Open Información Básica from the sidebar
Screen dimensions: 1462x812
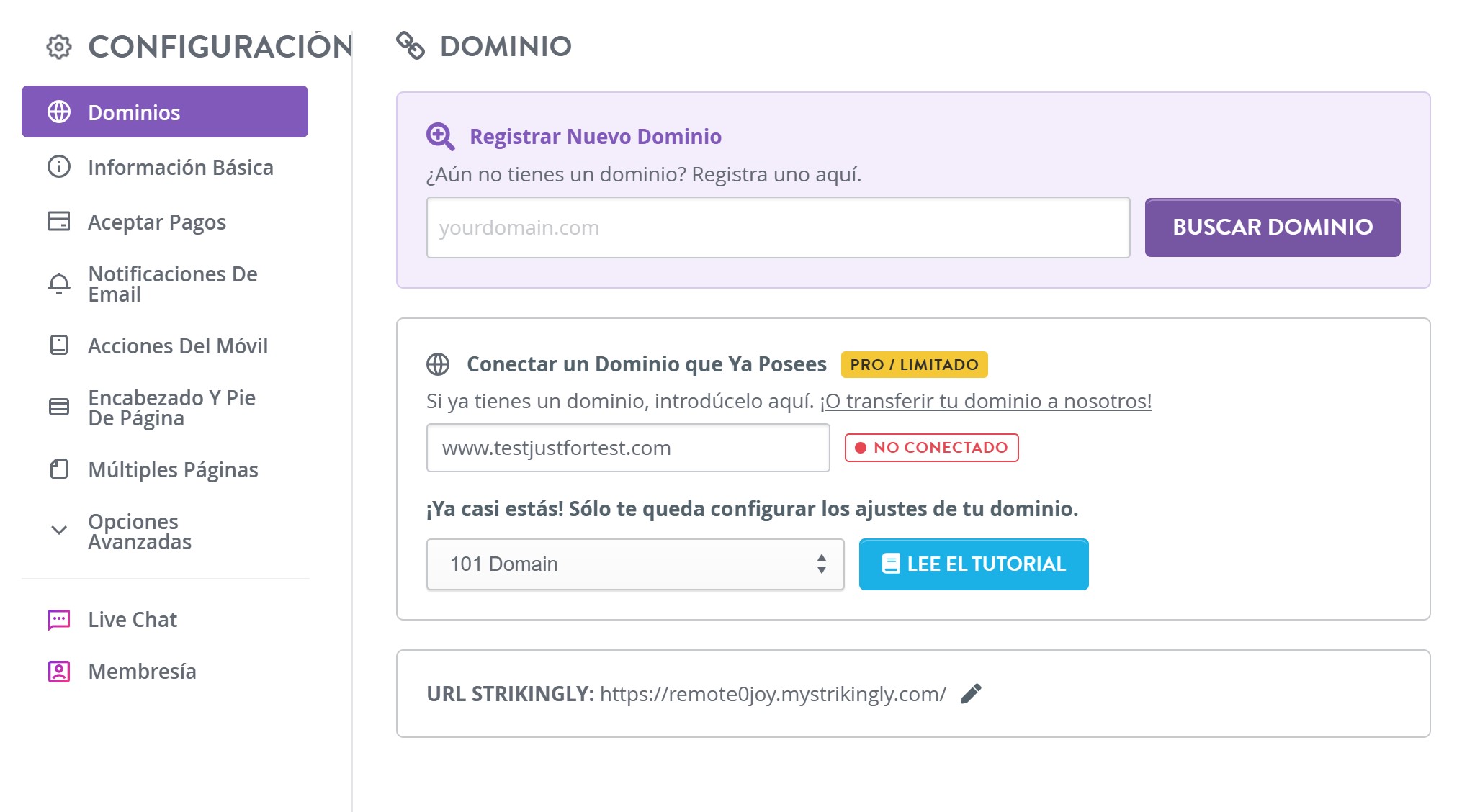point(180,167)
